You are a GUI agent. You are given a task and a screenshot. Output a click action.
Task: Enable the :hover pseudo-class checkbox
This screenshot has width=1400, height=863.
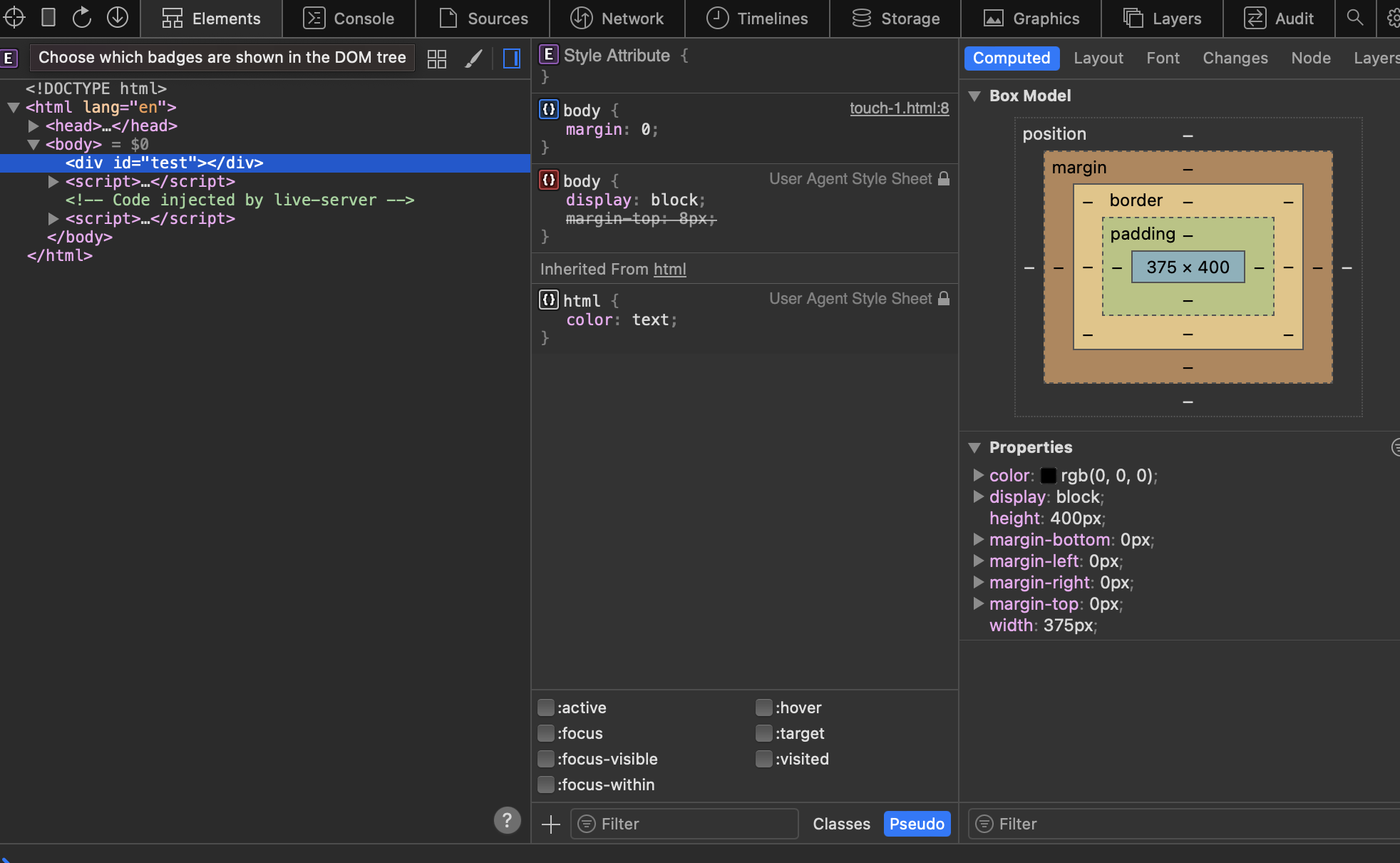point(763,708)
